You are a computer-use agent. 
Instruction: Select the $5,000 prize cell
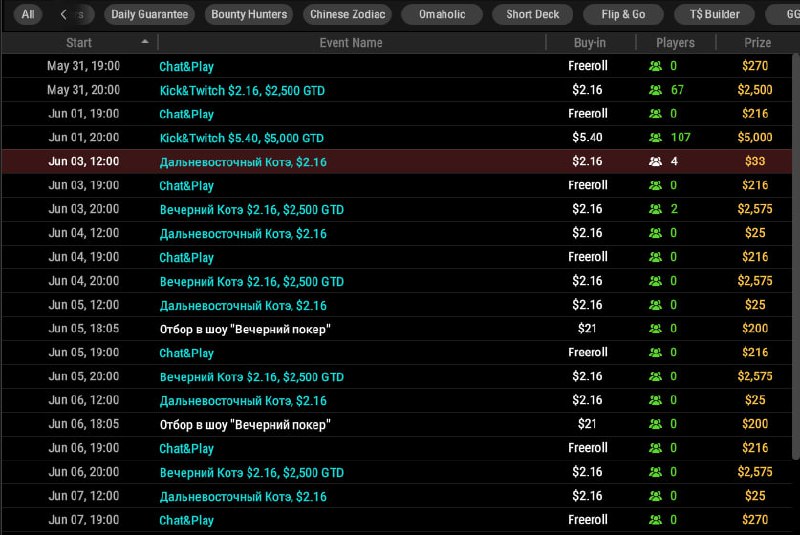coord(755,137)
